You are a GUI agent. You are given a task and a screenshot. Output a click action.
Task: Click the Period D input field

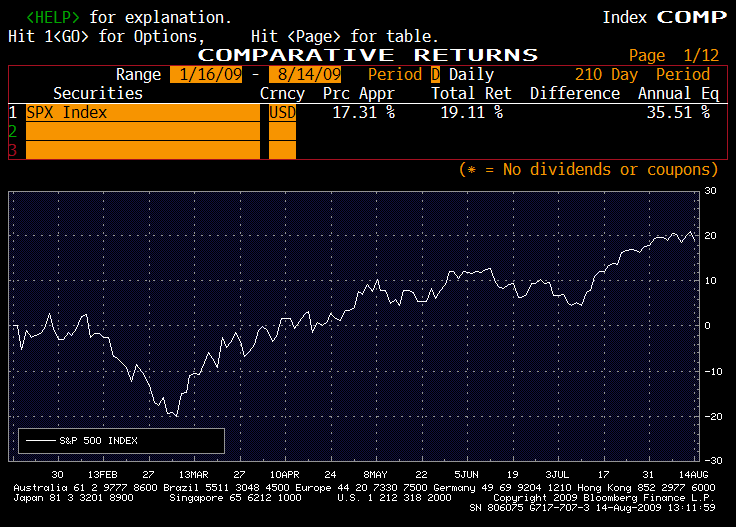pos(435,75)
